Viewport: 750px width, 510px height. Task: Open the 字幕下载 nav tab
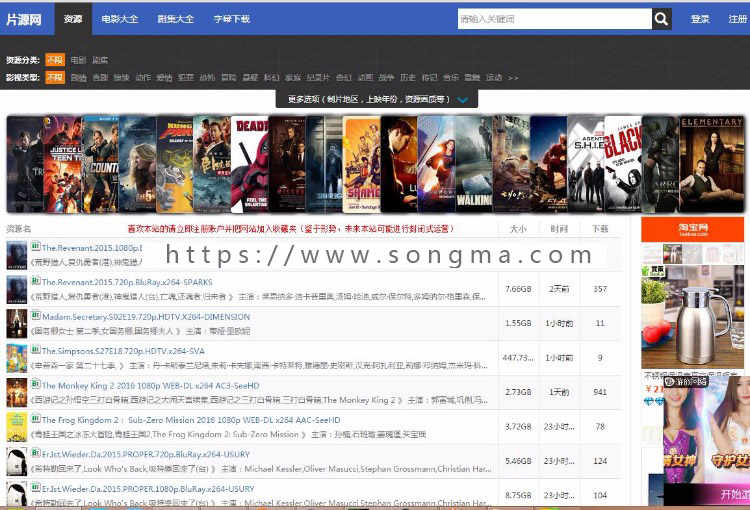(x=232, y=19)
